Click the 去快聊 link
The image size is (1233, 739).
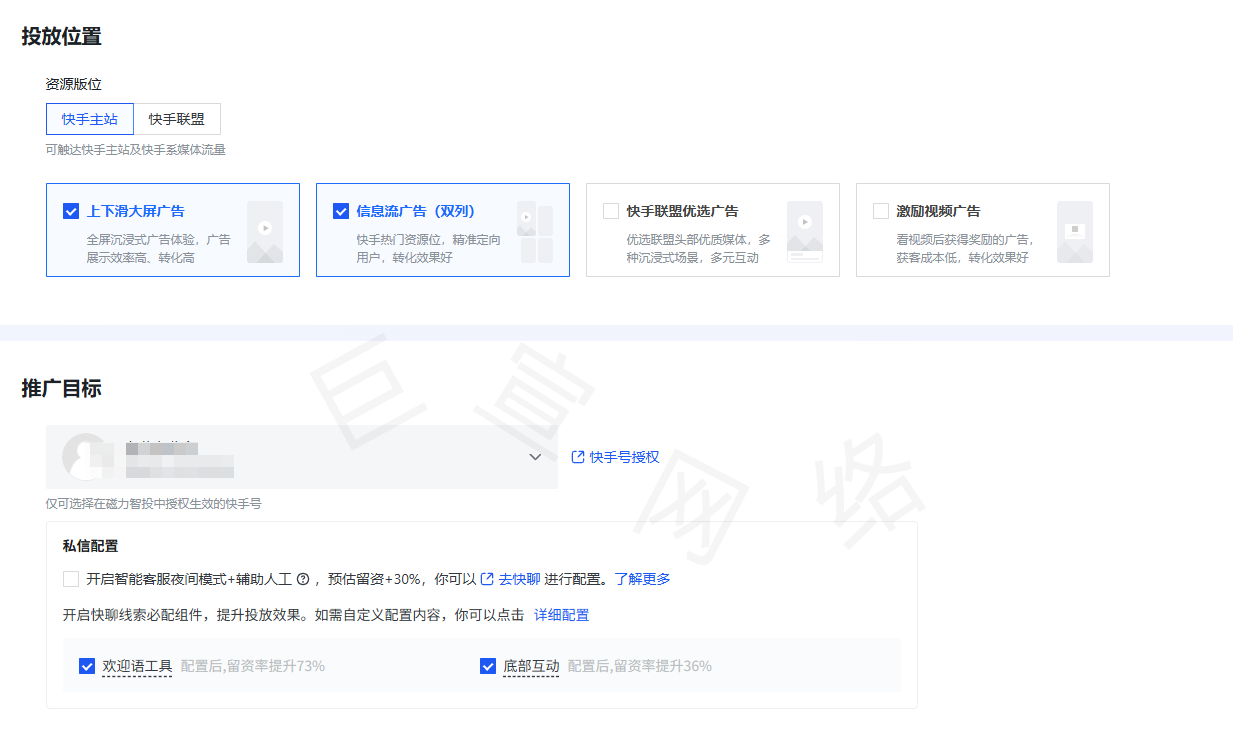point(518,578)
